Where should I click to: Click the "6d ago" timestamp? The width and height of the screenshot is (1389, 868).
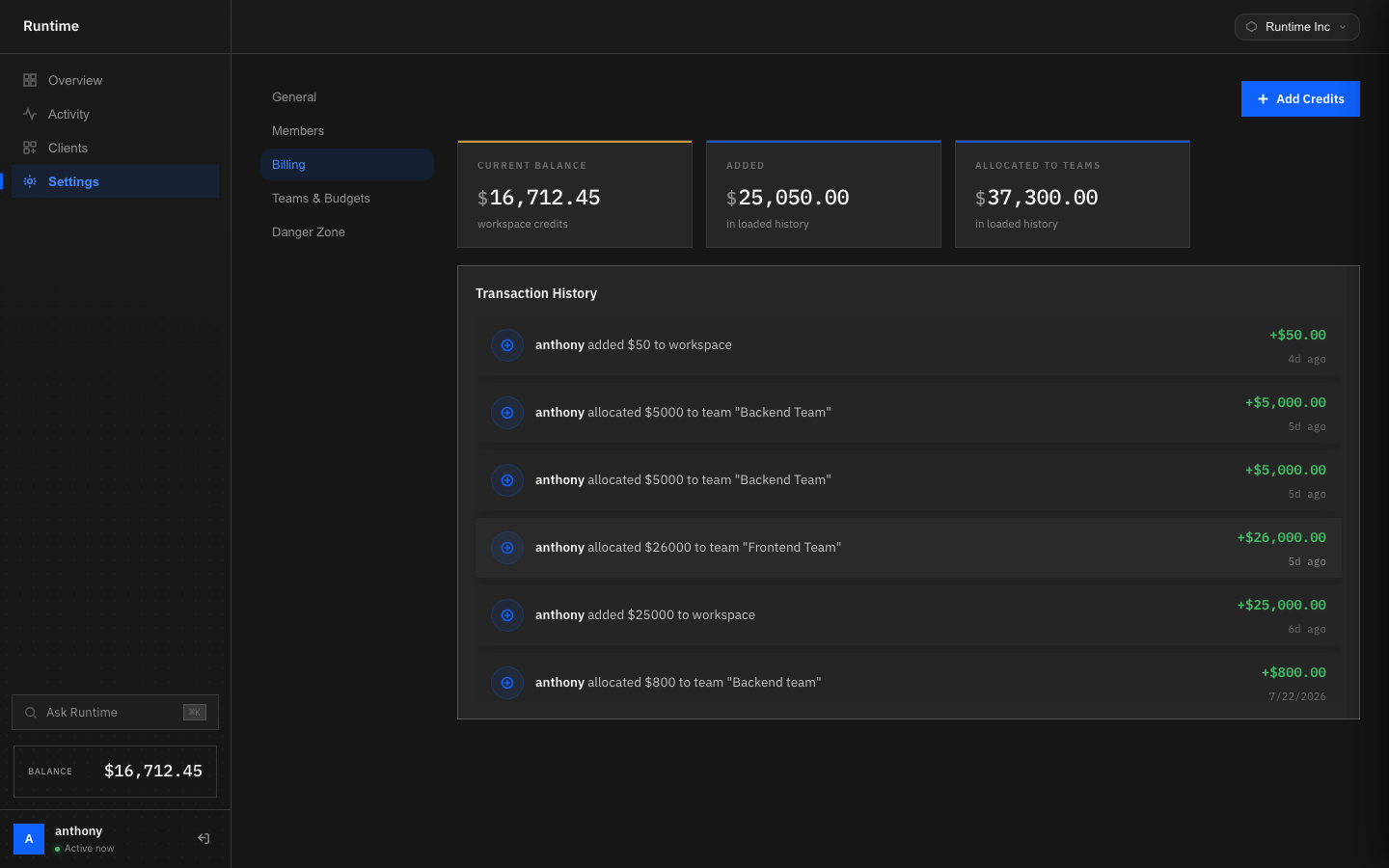point(1307,629)
